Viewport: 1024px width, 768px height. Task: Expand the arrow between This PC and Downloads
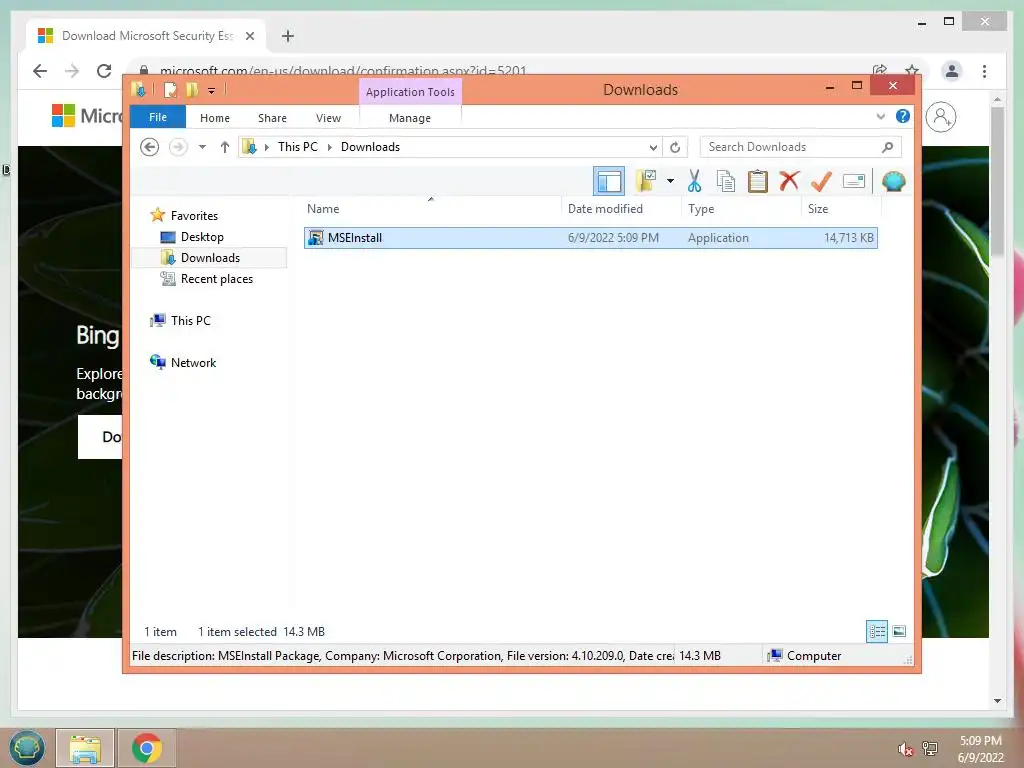pyautogui.click(x=329, y=147)
